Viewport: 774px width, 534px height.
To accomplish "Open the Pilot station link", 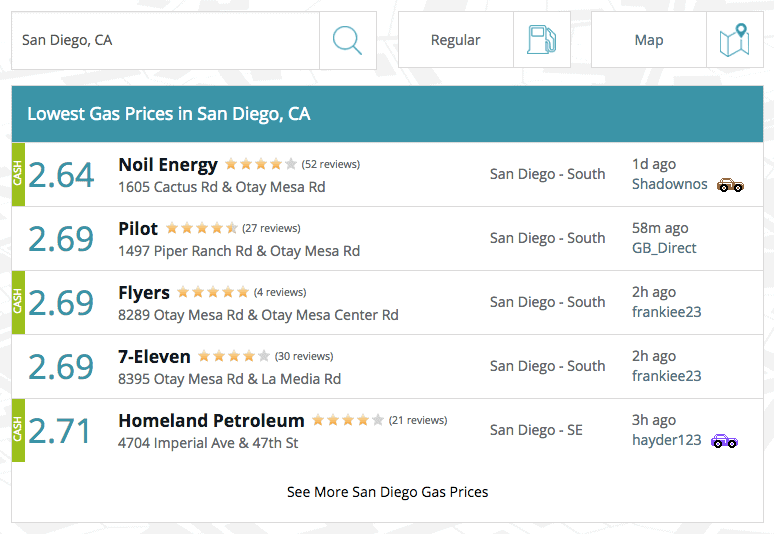I will [x=138, y=229].
